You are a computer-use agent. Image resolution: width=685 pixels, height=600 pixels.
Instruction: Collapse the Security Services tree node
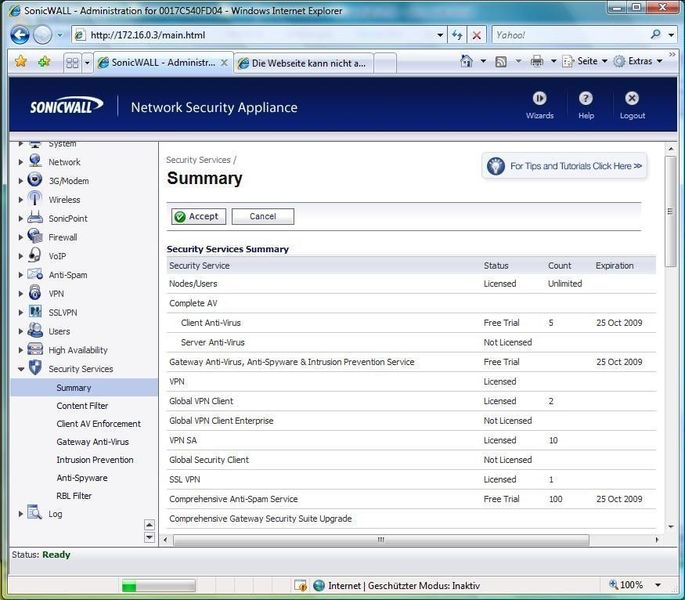click(x=21, y=369)
